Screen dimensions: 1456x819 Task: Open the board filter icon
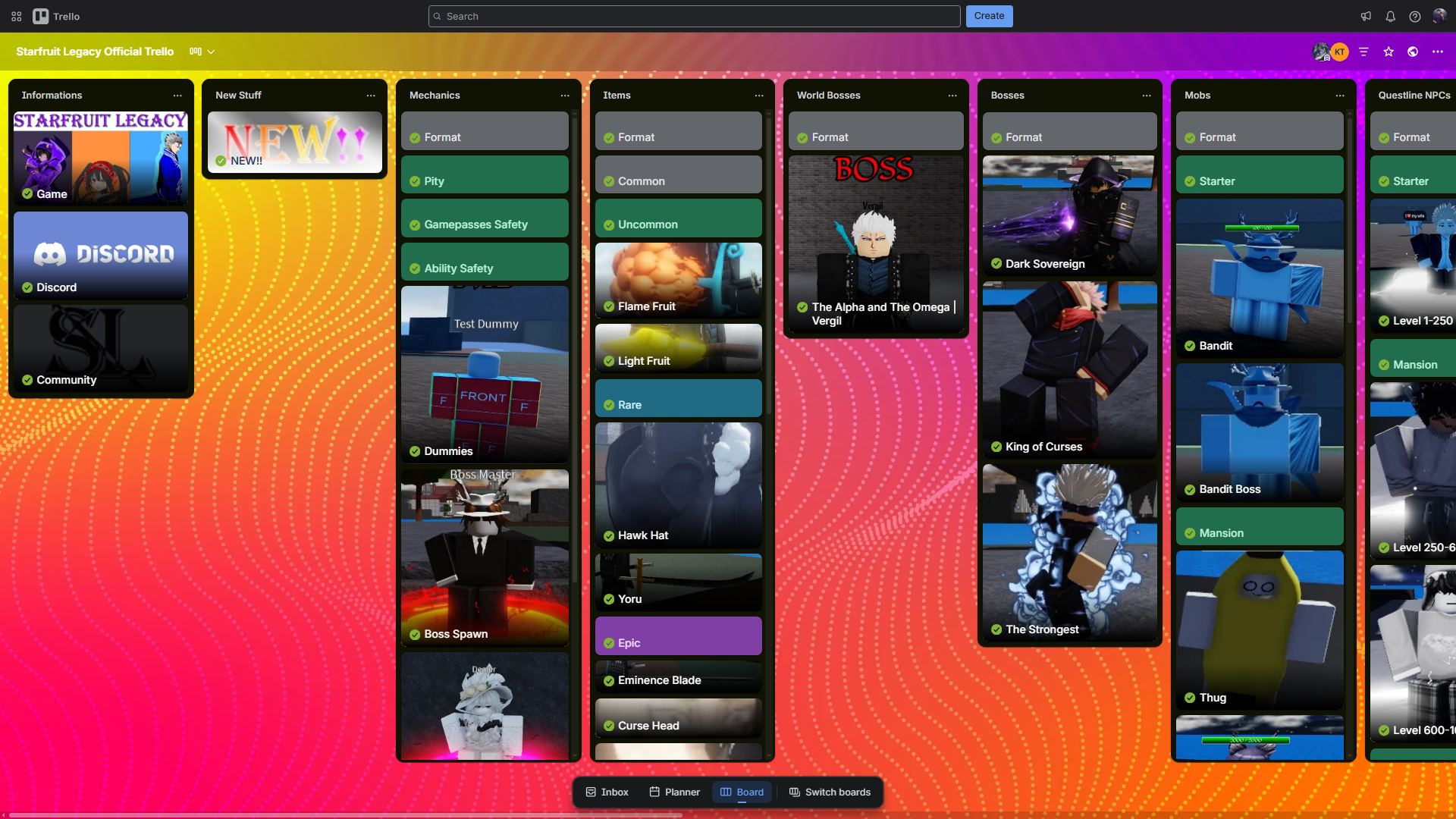pos(1363,52)
